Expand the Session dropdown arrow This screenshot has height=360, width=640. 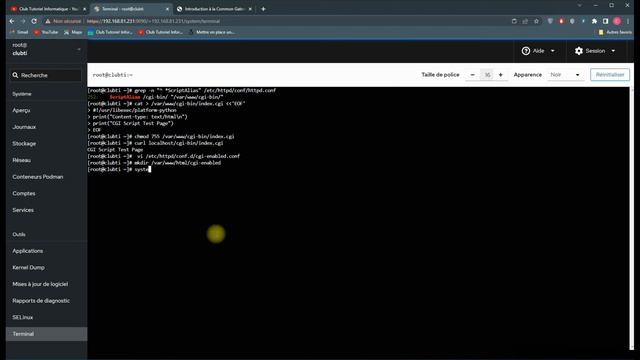613,51
